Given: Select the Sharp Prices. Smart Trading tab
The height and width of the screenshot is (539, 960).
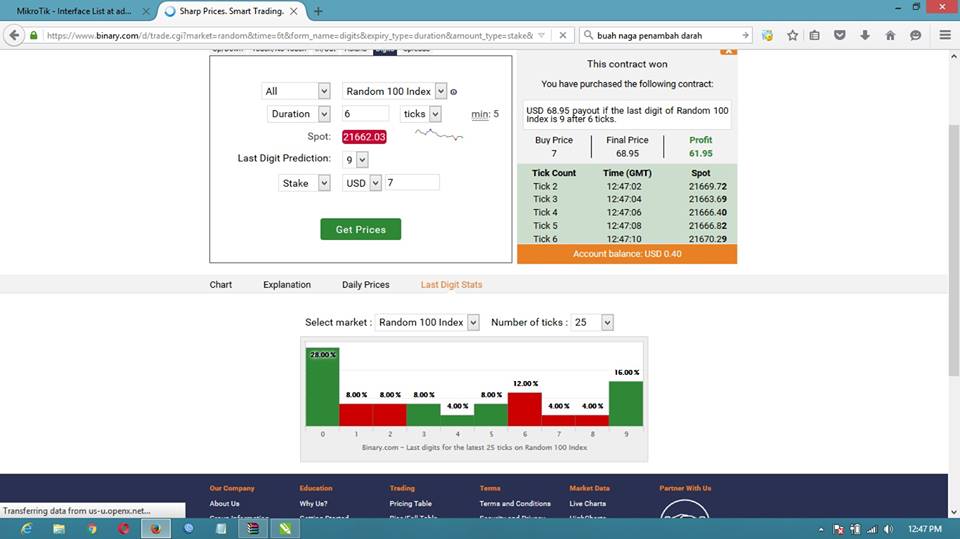Looking at the screenshot, I should [x=230, y=11].
